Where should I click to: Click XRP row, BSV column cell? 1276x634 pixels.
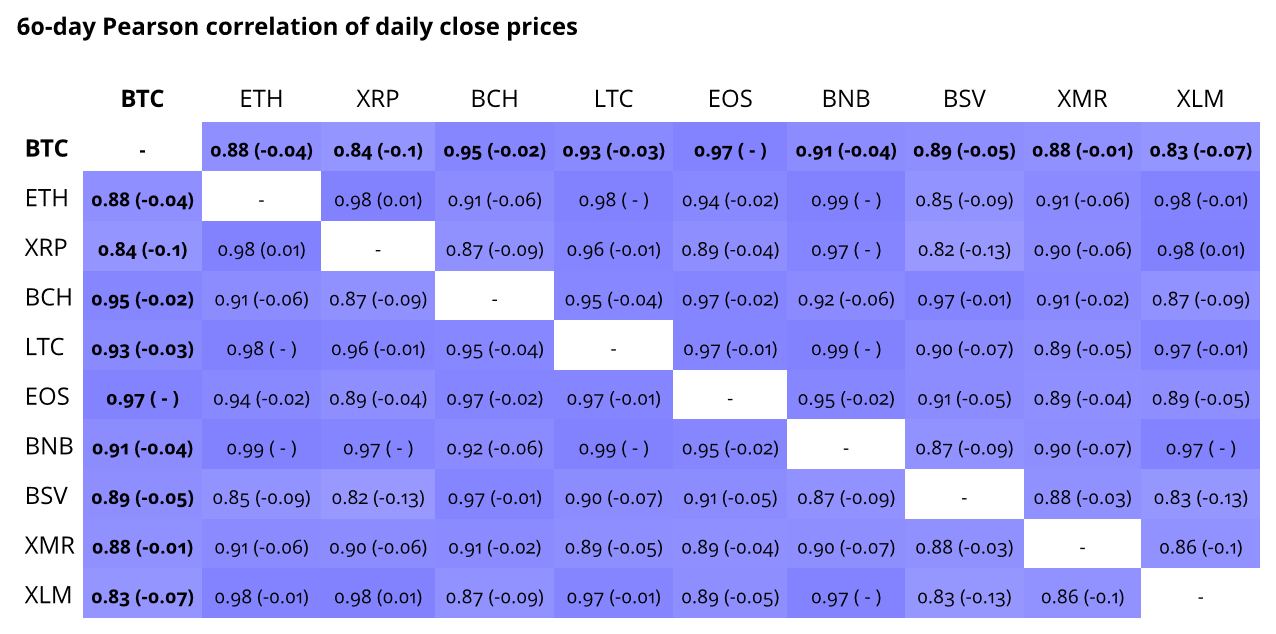pos(964,249)
